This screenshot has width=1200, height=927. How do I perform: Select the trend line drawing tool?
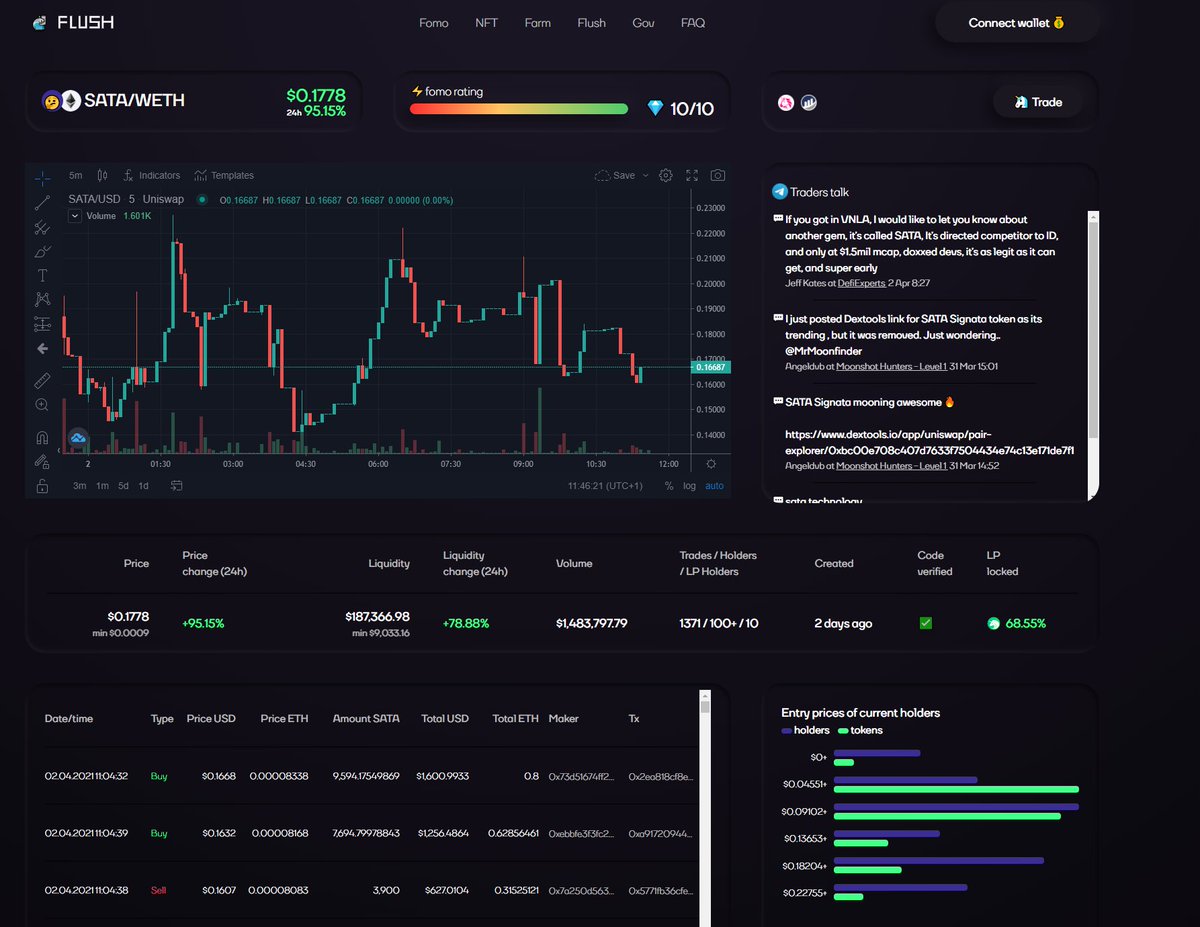(42, 203)
